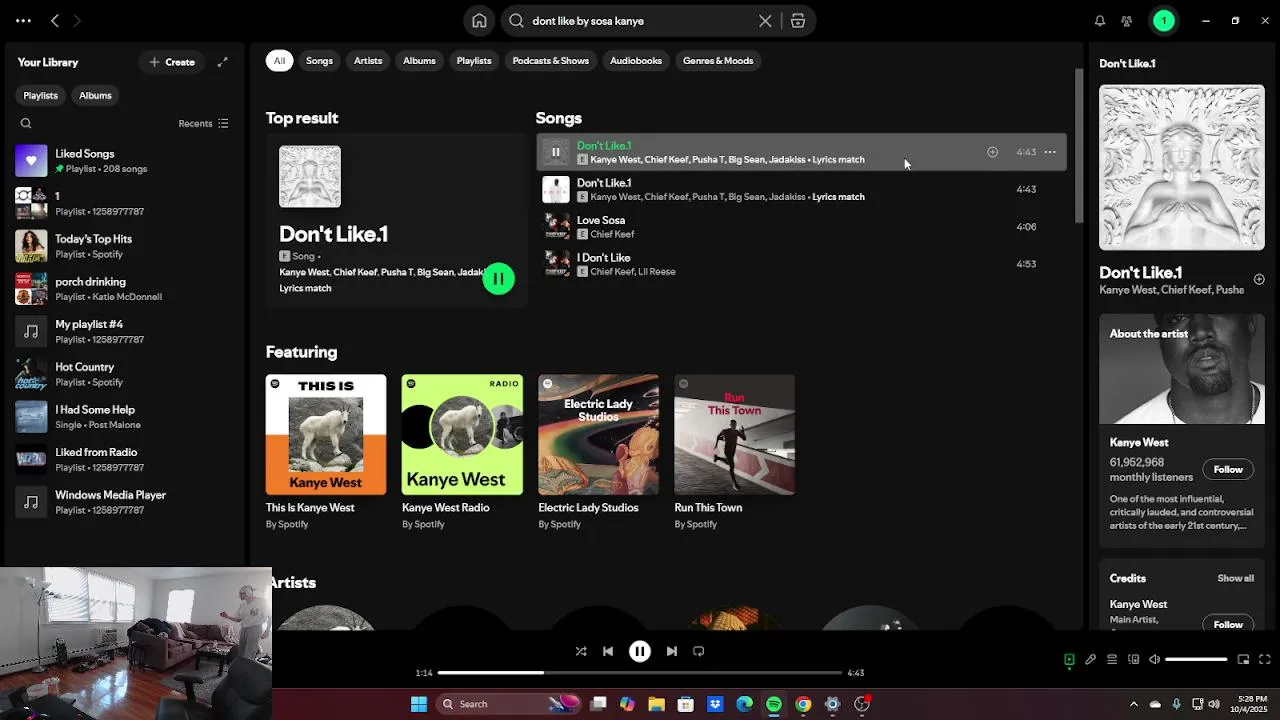Viewport: 1280px width, 720px height.
Task: Select the Audiobooks filter chip
Action: [x=636, y=61]
